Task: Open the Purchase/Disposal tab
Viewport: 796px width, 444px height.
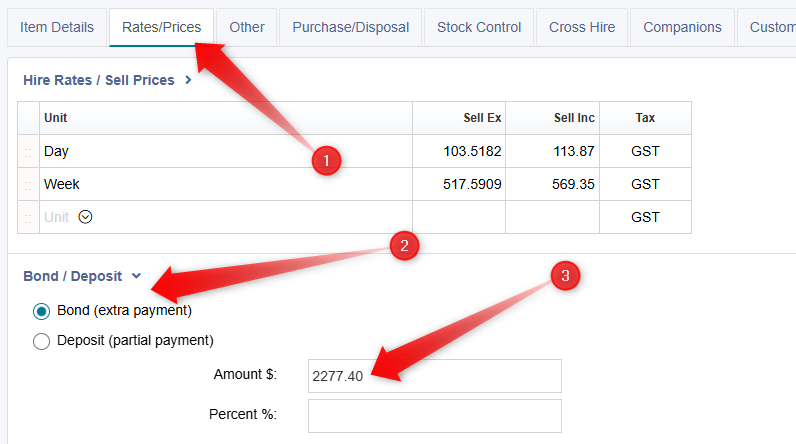Action: tap(351, 27)
